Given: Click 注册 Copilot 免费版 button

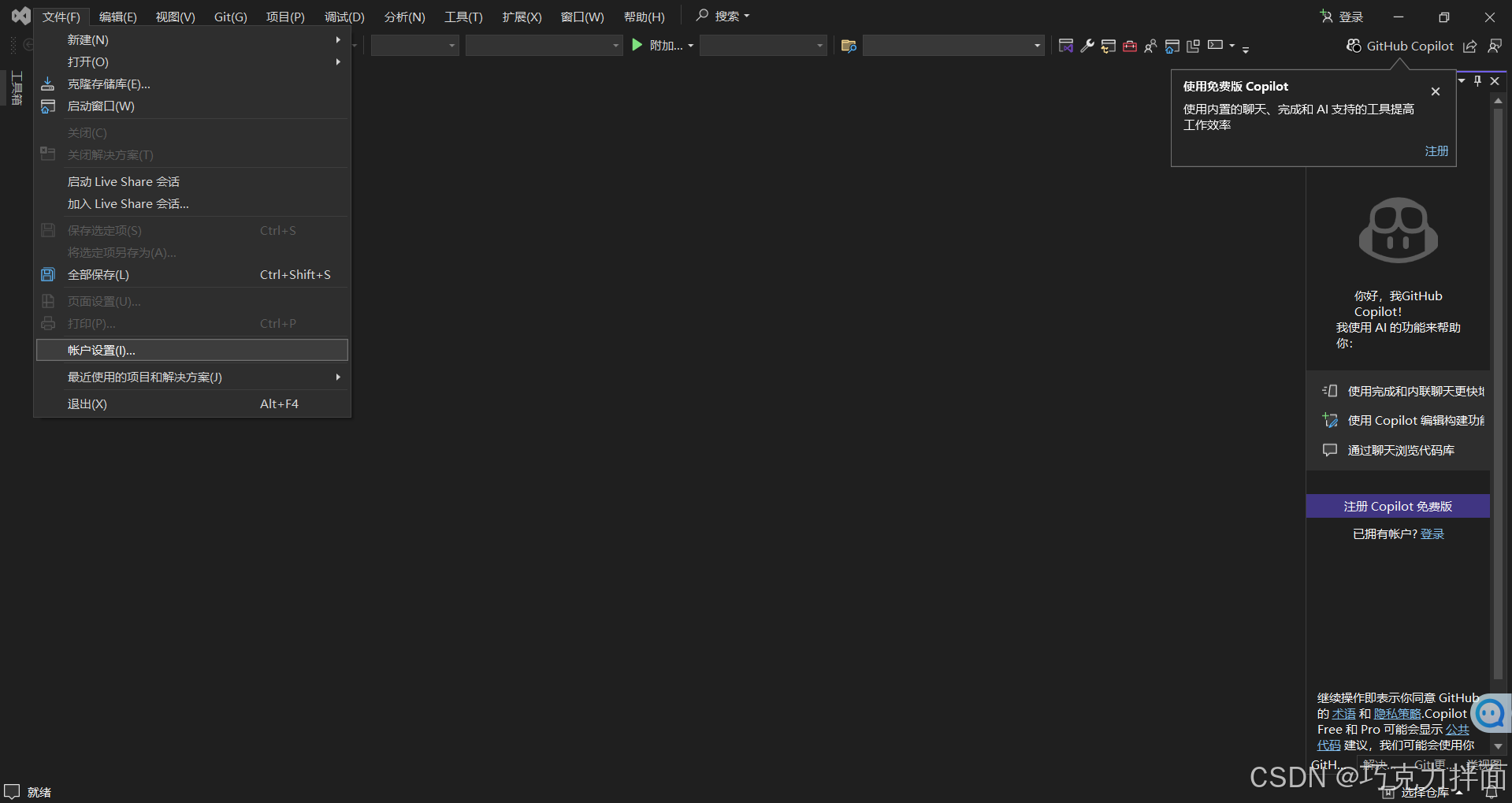Looking at the screenshot, I should tap(1398, 506).
